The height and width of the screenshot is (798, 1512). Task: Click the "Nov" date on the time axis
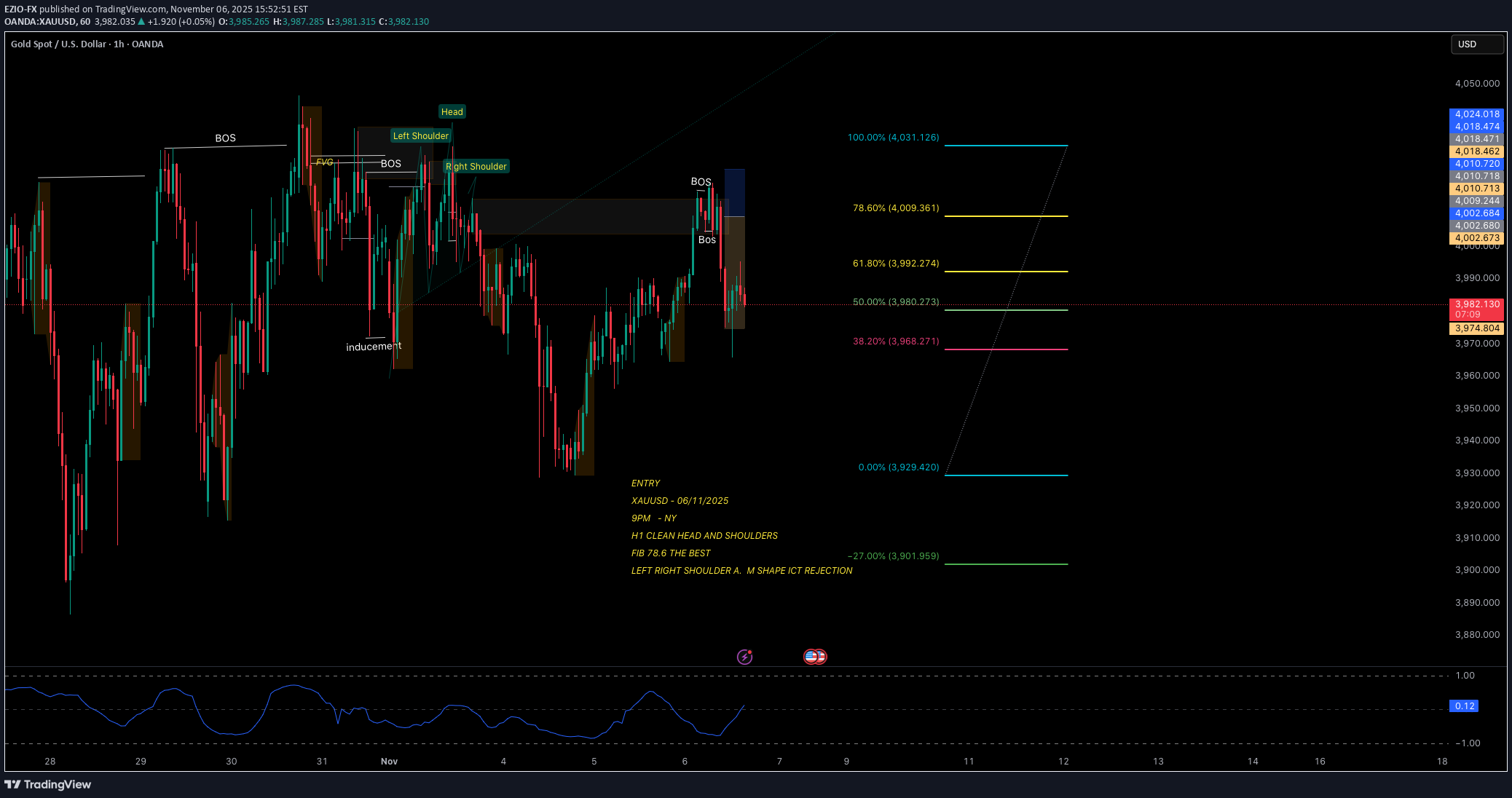coord(389,762)
